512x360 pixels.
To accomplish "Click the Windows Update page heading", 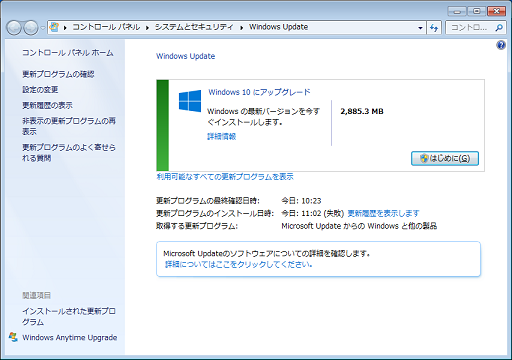I will (186, 56).
